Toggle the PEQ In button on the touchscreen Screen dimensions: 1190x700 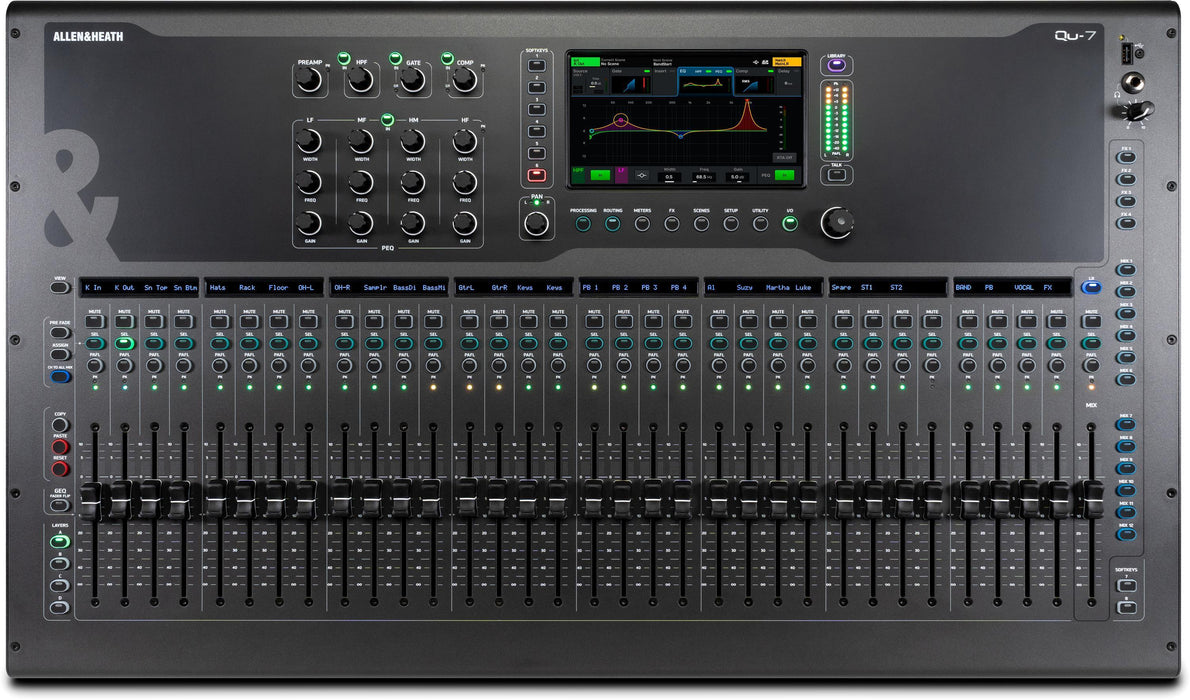click(x=784, y=175)
